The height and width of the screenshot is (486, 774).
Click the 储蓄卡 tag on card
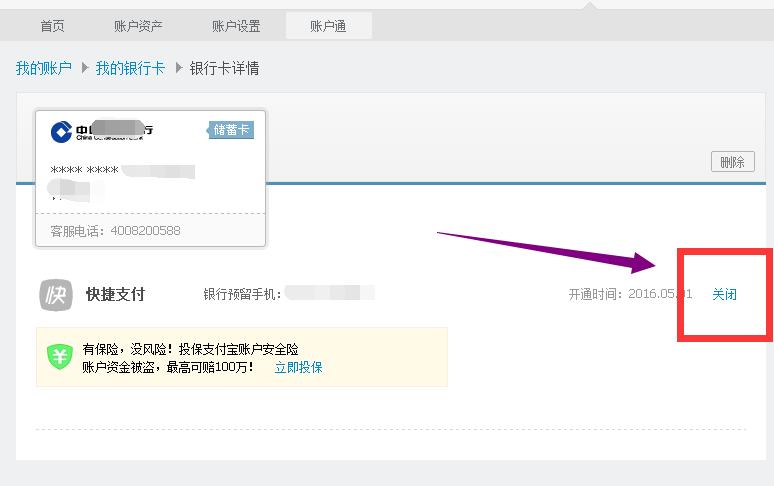[x=231, y=130]
